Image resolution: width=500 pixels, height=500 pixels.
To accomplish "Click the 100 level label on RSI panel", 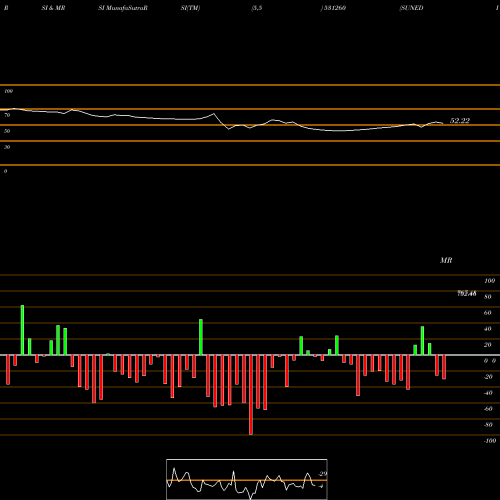I will click(x=8, y=91).
